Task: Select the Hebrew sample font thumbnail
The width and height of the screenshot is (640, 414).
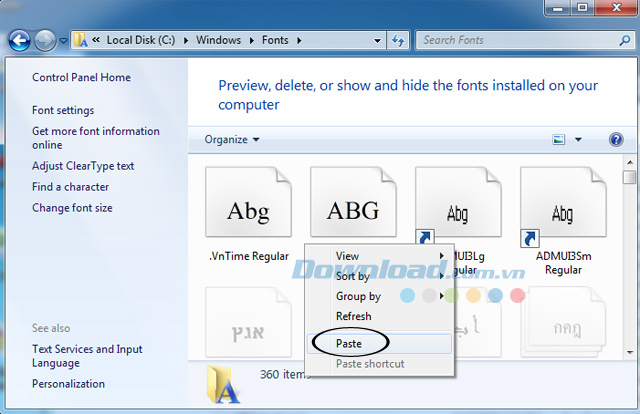Action: pyautogui.click(x=248, y=323)
